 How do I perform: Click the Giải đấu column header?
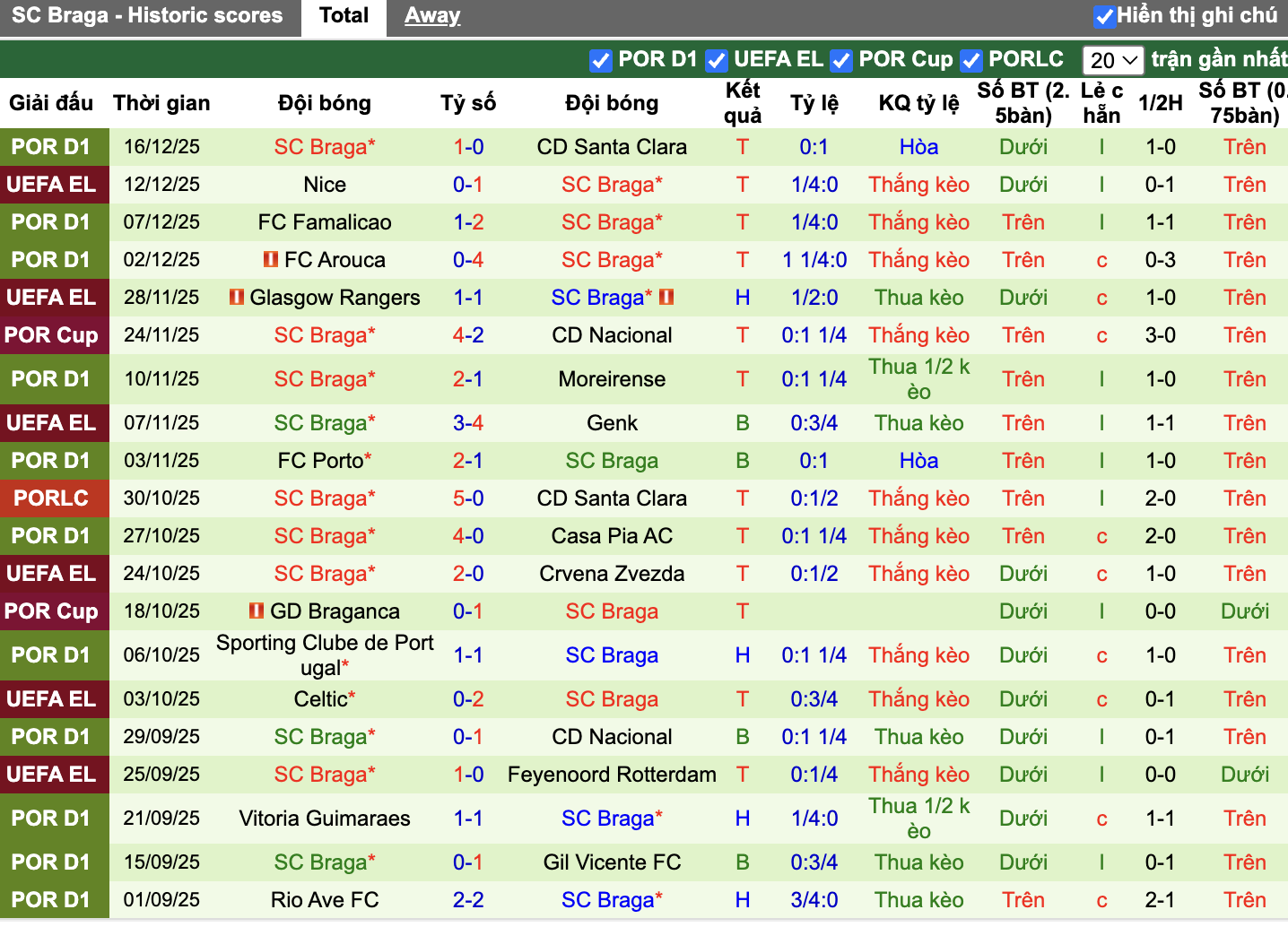click(51, 103)
